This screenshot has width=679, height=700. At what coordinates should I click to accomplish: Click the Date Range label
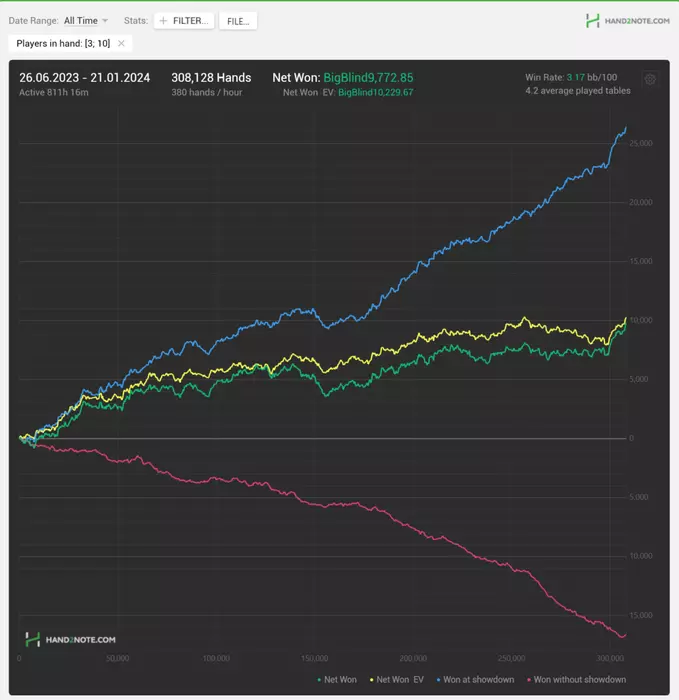(x=33, y=21)
